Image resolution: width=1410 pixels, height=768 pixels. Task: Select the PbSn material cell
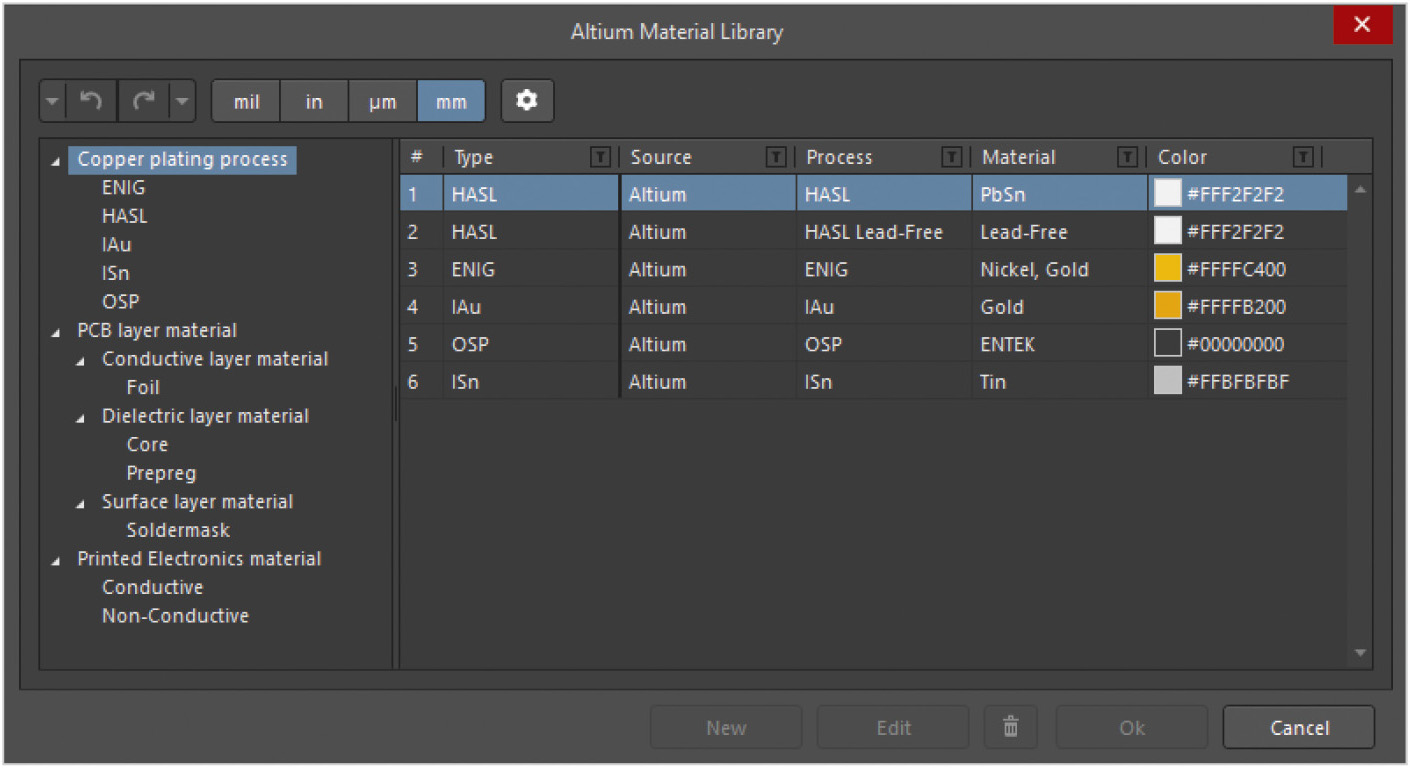point(1060,194)
